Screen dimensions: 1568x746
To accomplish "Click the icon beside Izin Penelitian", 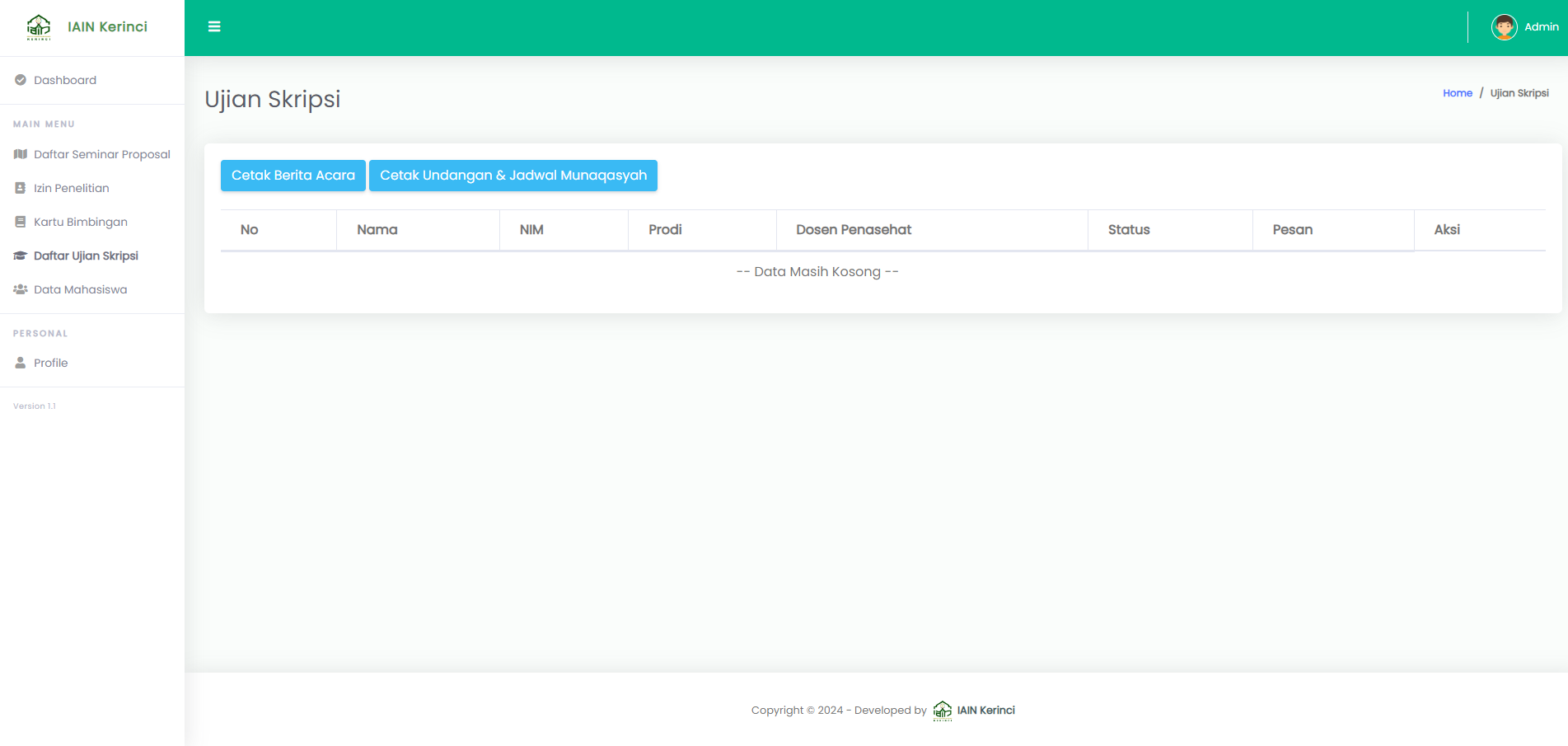I will click(x=21, y=188).
